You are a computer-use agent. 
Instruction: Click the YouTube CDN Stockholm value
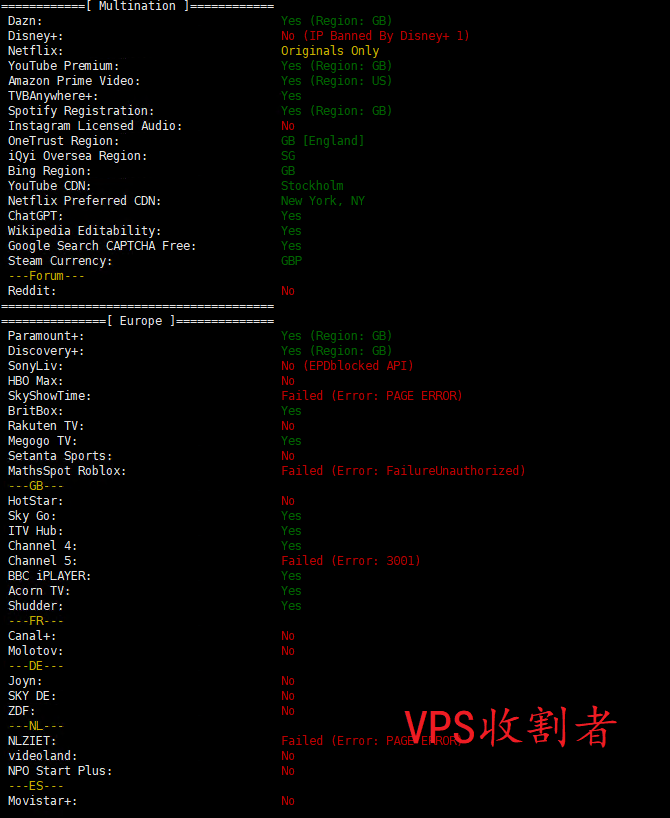pyautogui.click(x=312, y=186)
